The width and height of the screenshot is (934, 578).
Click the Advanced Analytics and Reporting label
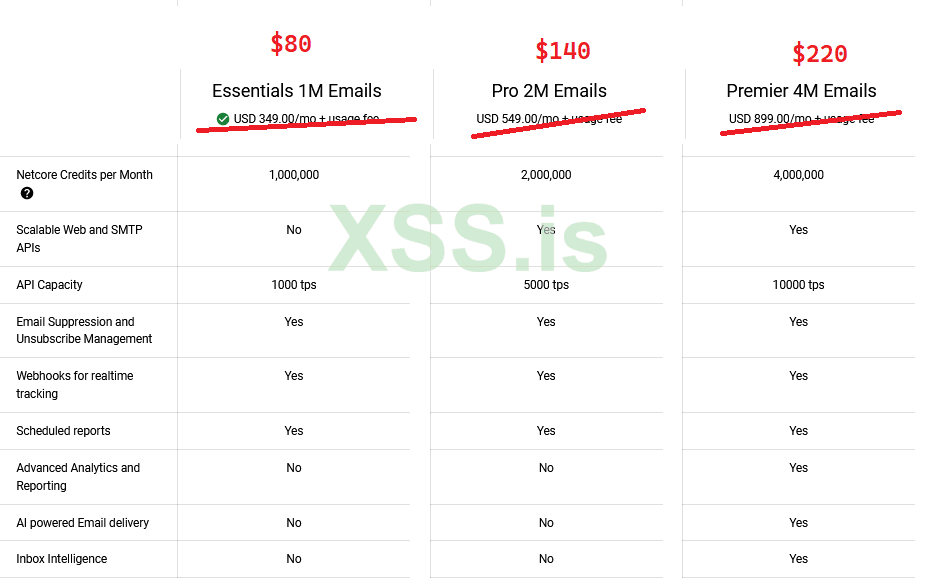point(78,476)
